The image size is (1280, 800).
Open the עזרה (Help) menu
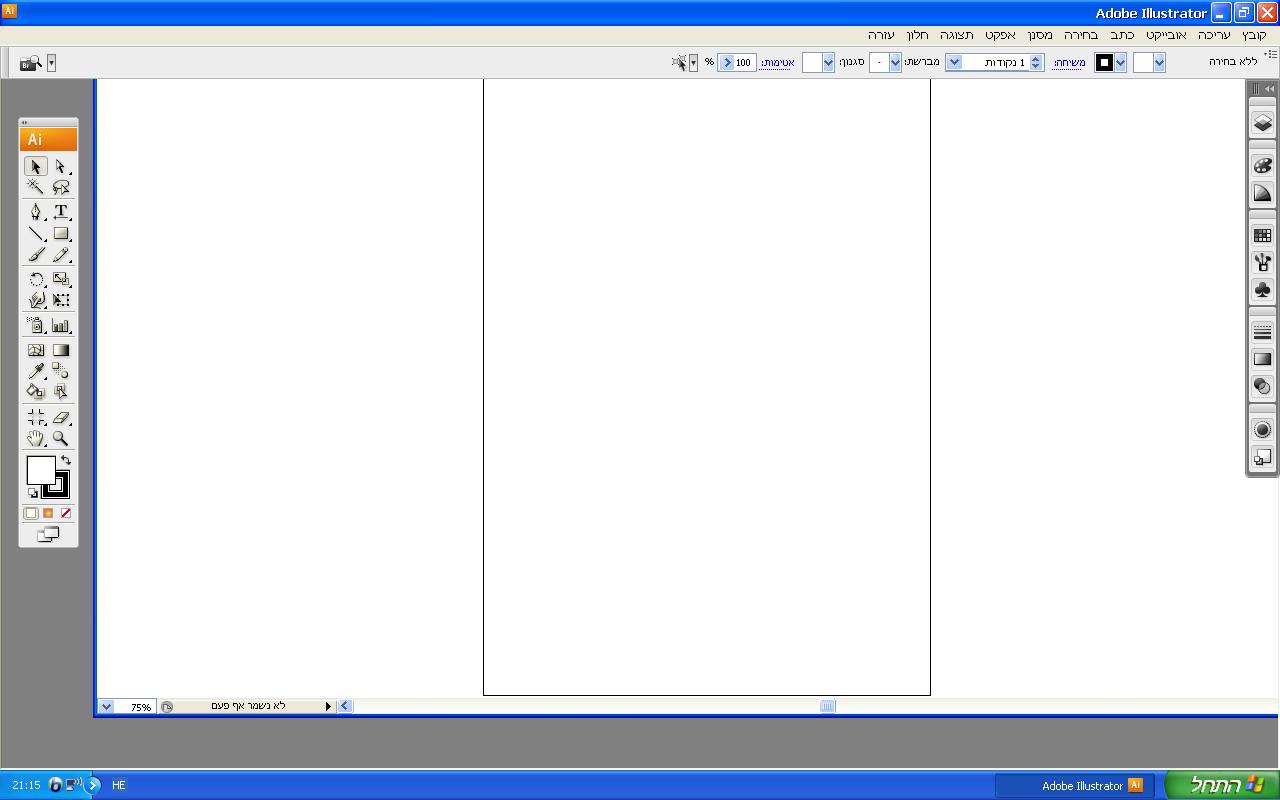(881, 35)
